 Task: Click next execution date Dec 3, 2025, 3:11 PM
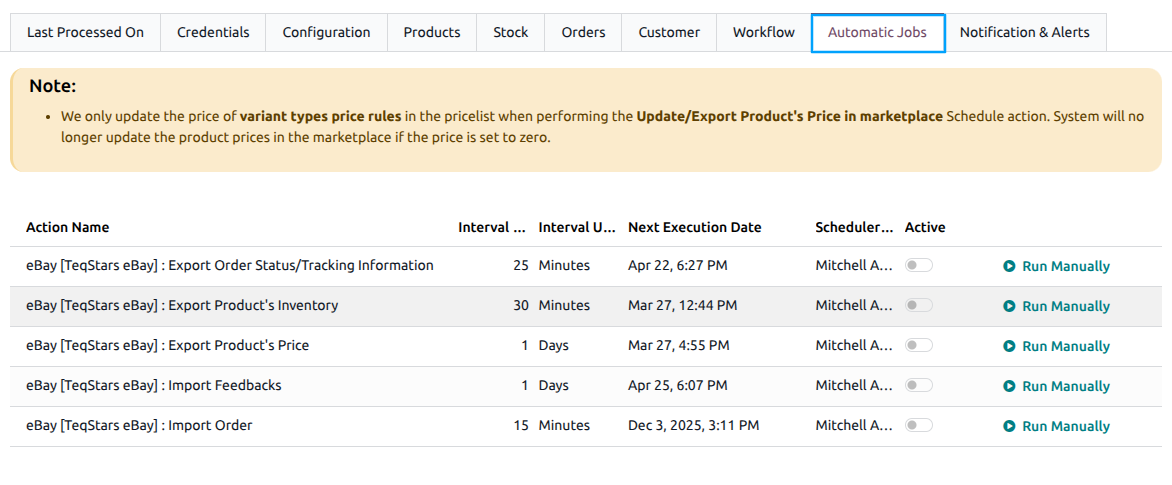coord(694,425)
